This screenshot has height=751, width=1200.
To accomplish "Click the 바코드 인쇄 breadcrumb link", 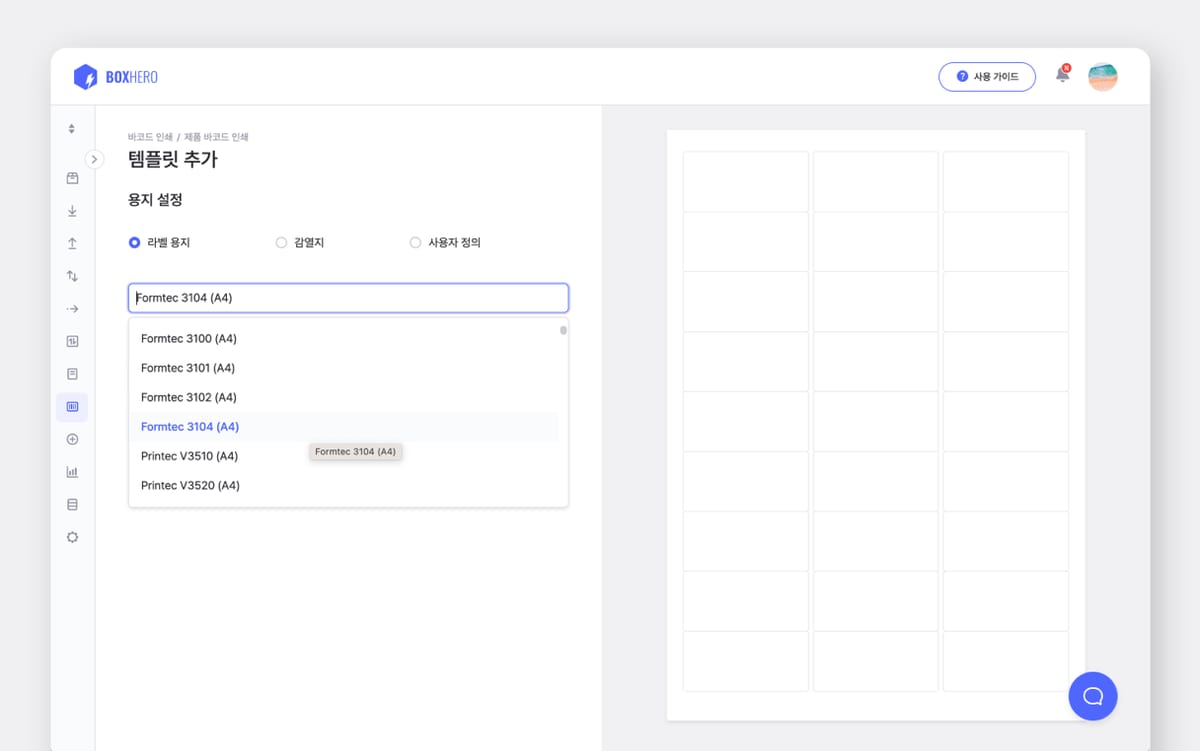I will (150, 136).
